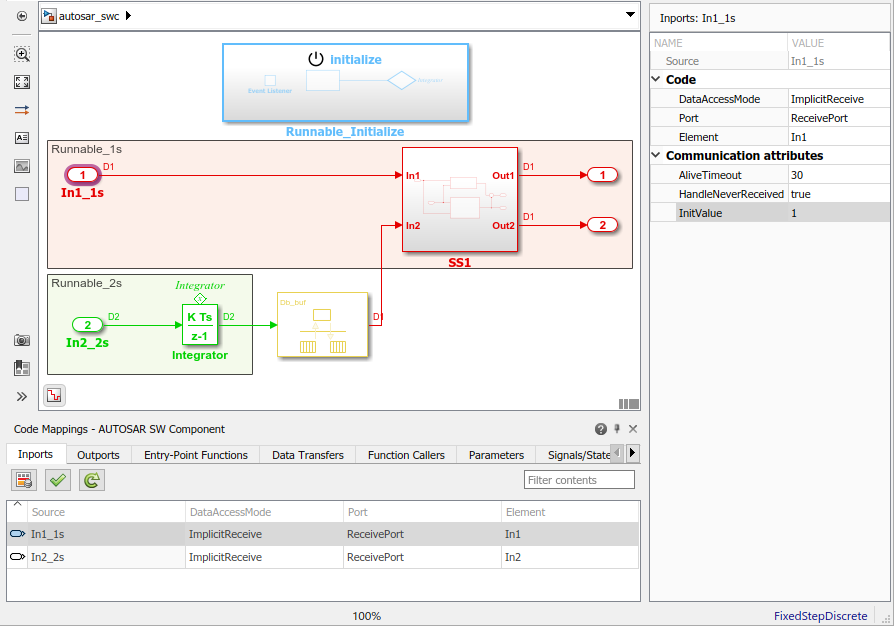
Task: Click the canvas corner perspectives control
Action: click(x=628, y=404)
